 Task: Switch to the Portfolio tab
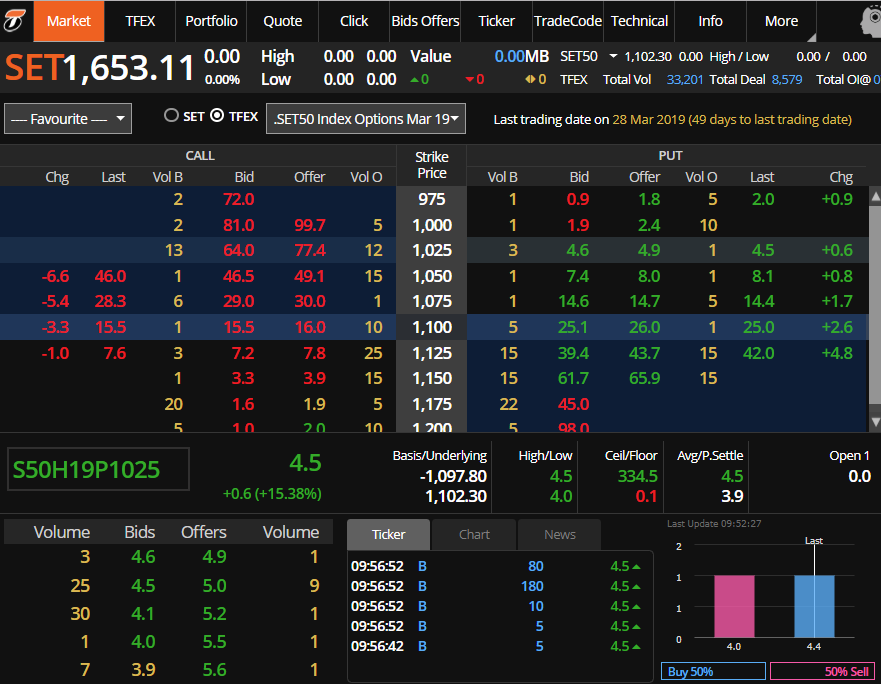pos(211,21)
